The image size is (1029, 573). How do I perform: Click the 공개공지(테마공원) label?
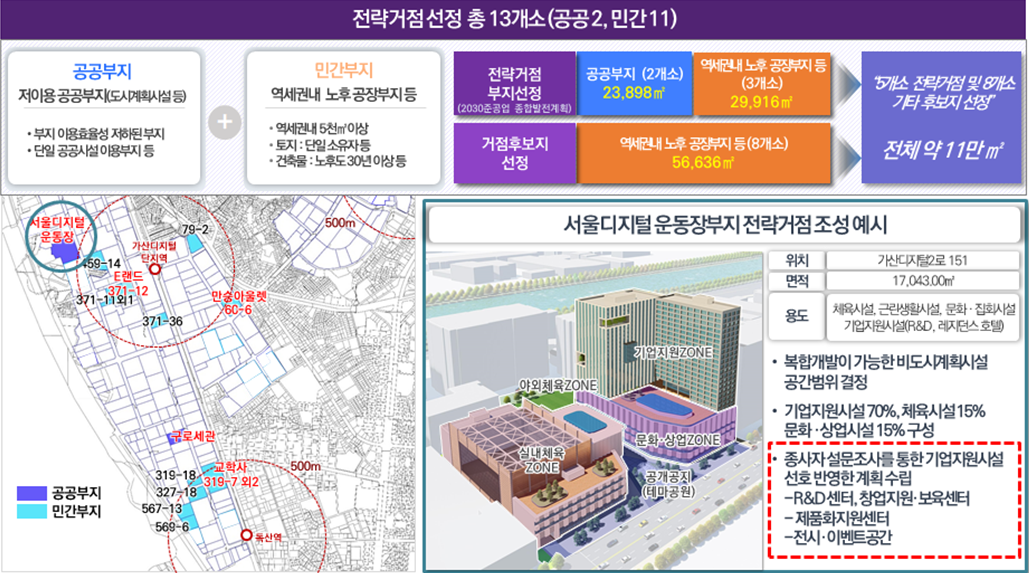tap(669, 484)
